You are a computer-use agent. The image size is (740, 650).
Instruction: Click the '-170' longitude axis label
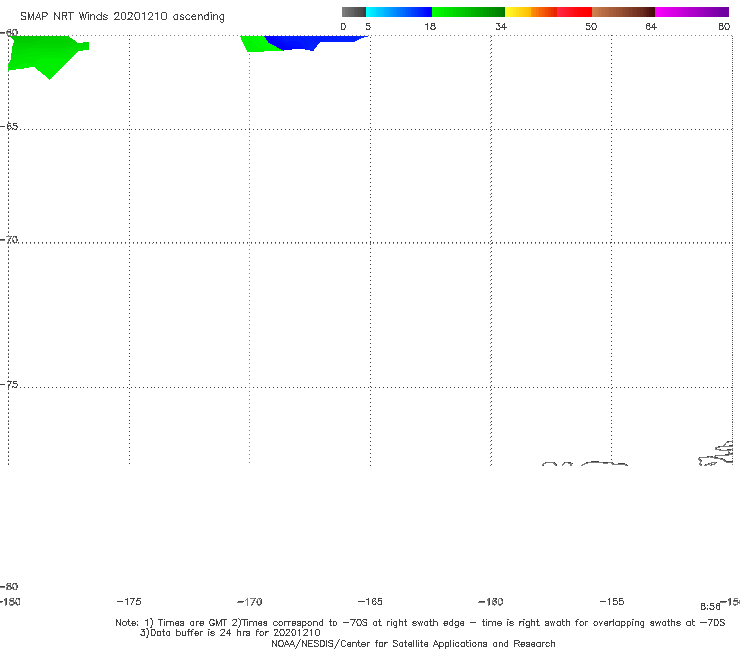pyautogui.click(x=250, y=602)
